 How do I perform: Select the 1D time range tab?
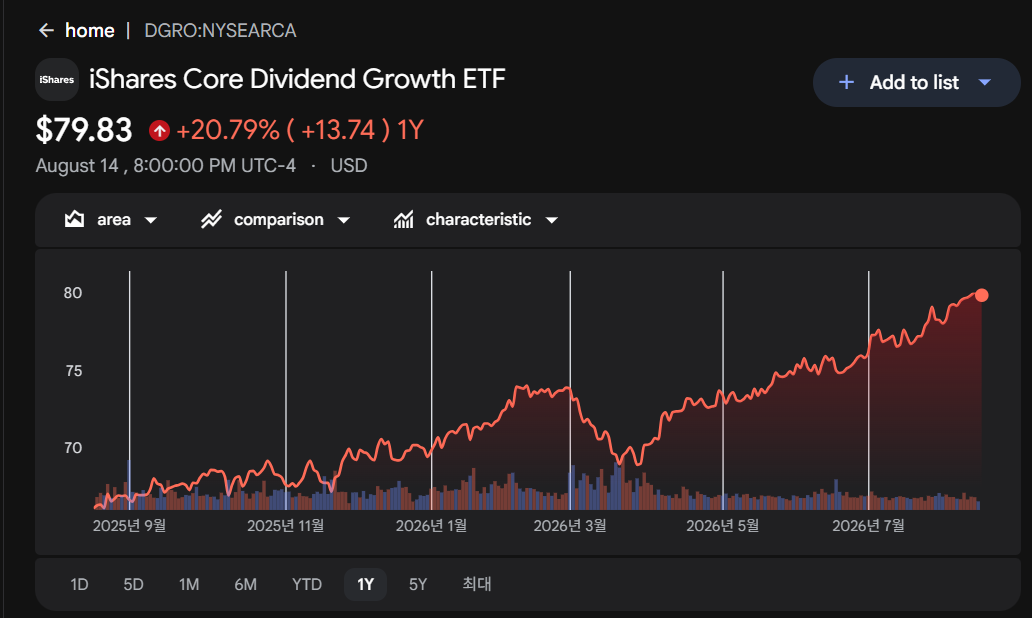click(79, 584)
